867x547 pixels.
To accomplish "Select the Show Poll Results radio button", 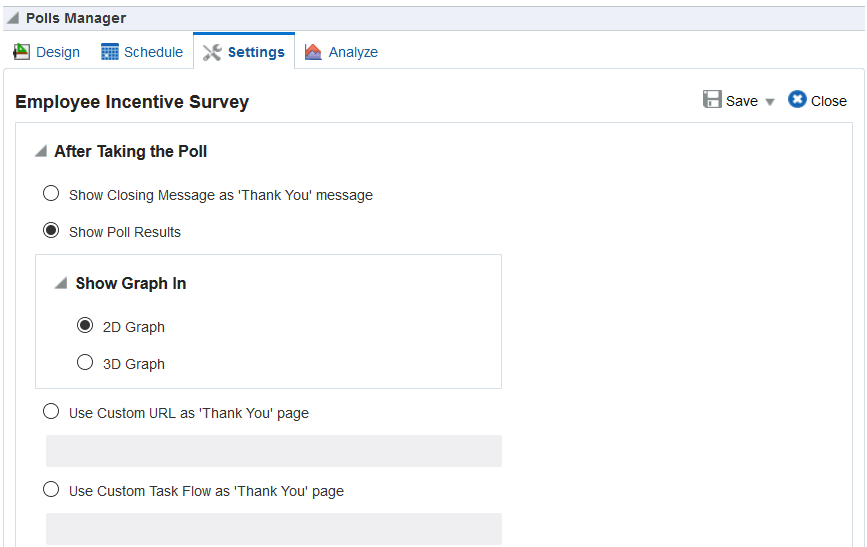I will point(51,231).
